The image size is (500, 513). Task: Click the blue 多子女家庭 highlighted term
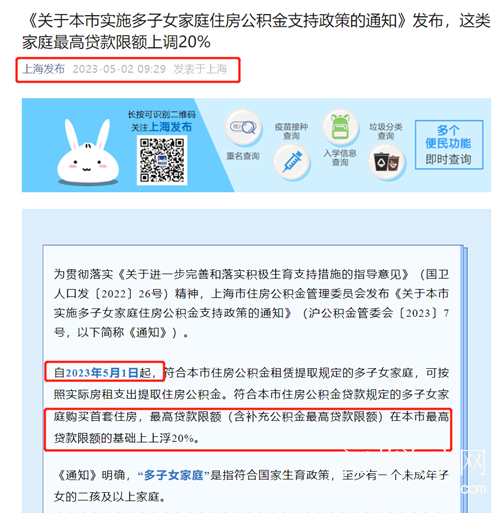pyautogui.click(x=173, y=475)
